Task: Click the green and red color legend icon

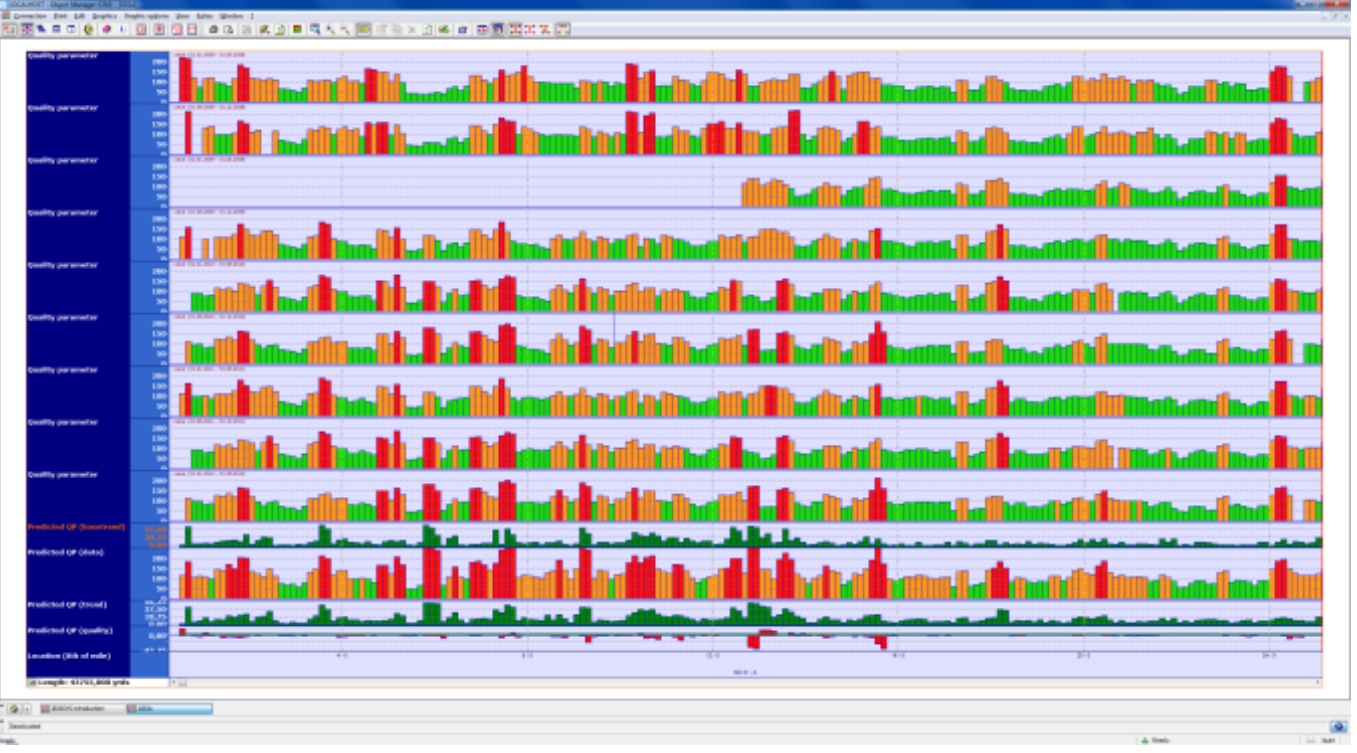Action: pos(297,30)
